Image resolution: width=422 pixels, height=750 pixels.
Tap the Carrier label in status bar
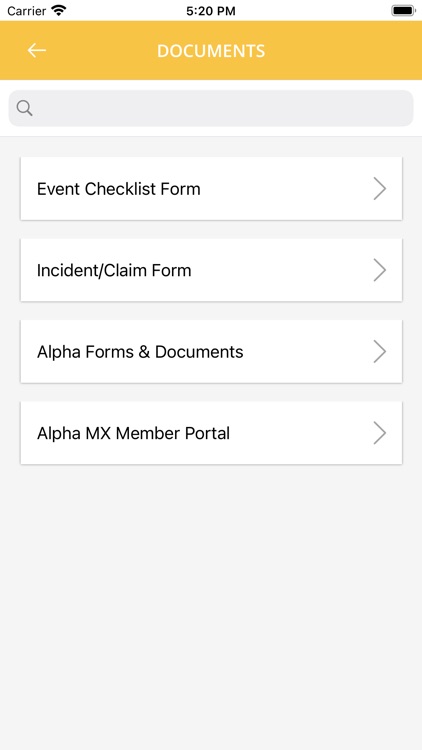point(26,11)
